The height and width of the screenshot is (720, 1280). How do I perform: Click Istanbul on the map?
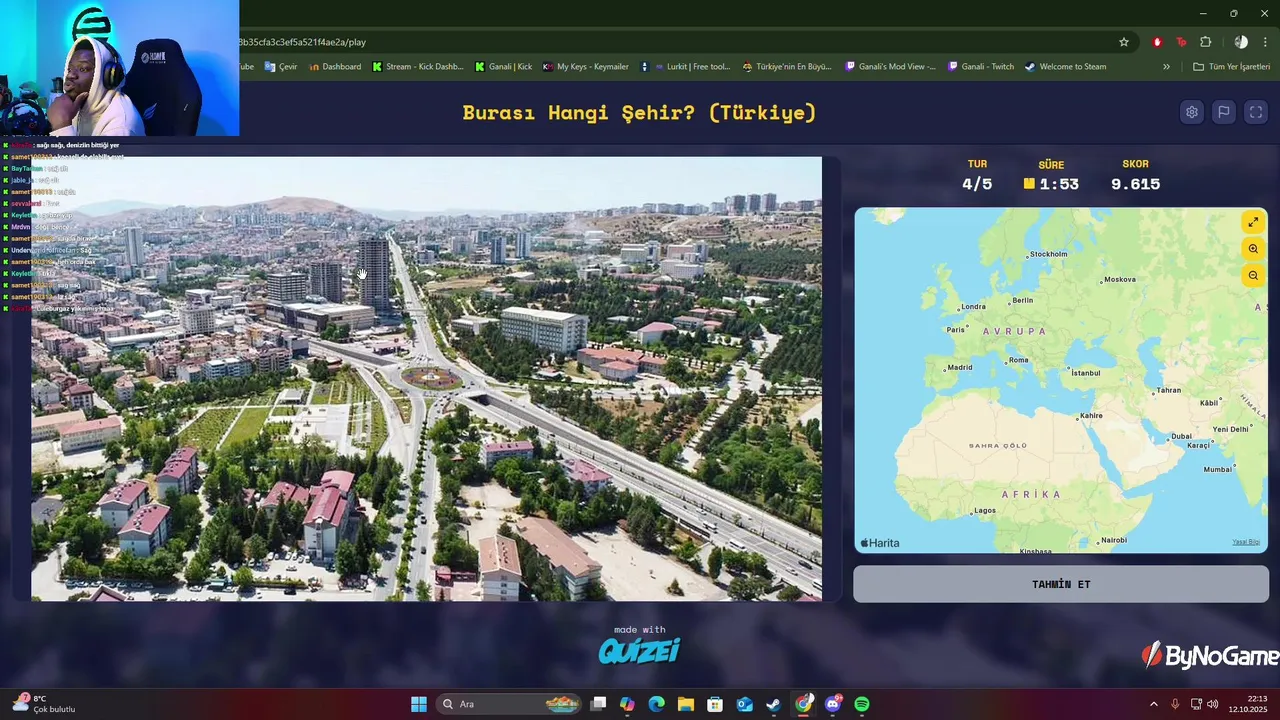pyautogui.click(x=1084, y=373)
